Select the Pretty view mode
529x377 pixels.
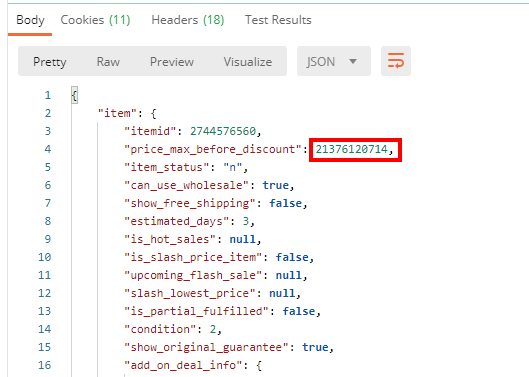click(50, 62)
